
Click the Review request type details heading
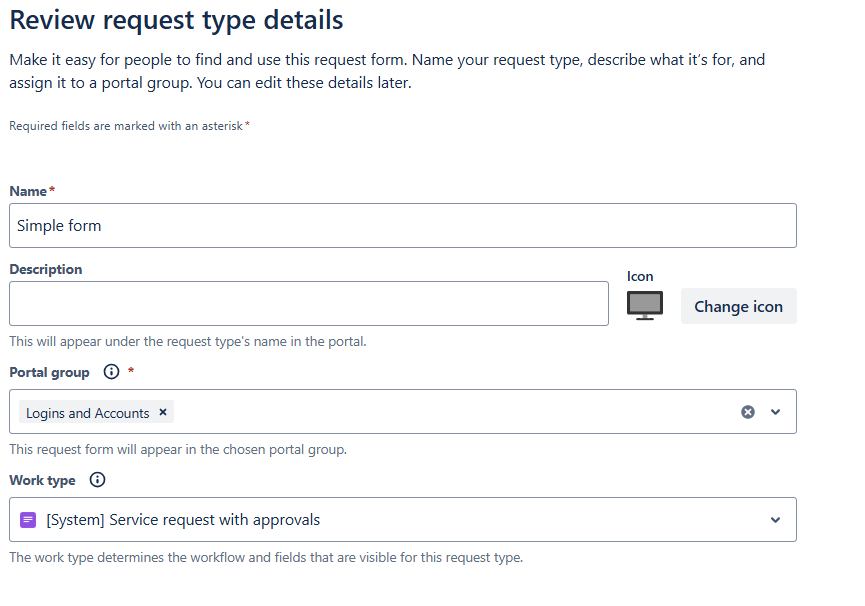(177, 20)
